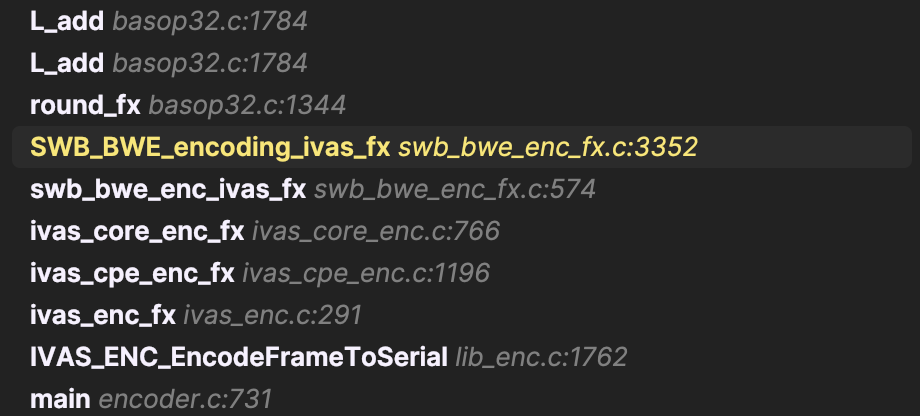Click the highlighted SWB_BWE_encoding_ivas_fx frame
This screenshot has width=920, height=416.
point(210,147)
